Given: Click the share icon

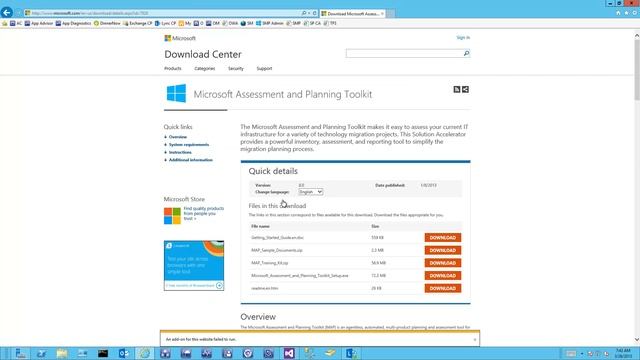Looking at the screenshot, I should point(465,89).
